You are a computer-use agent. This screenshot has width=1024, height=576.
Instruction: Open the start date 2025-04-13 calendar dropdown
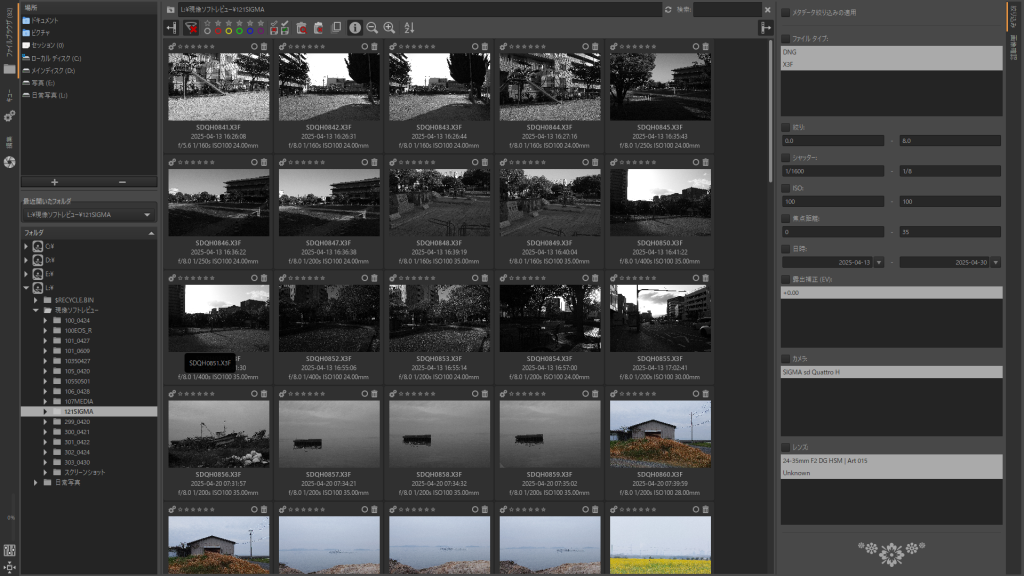(x=879, y=263)
